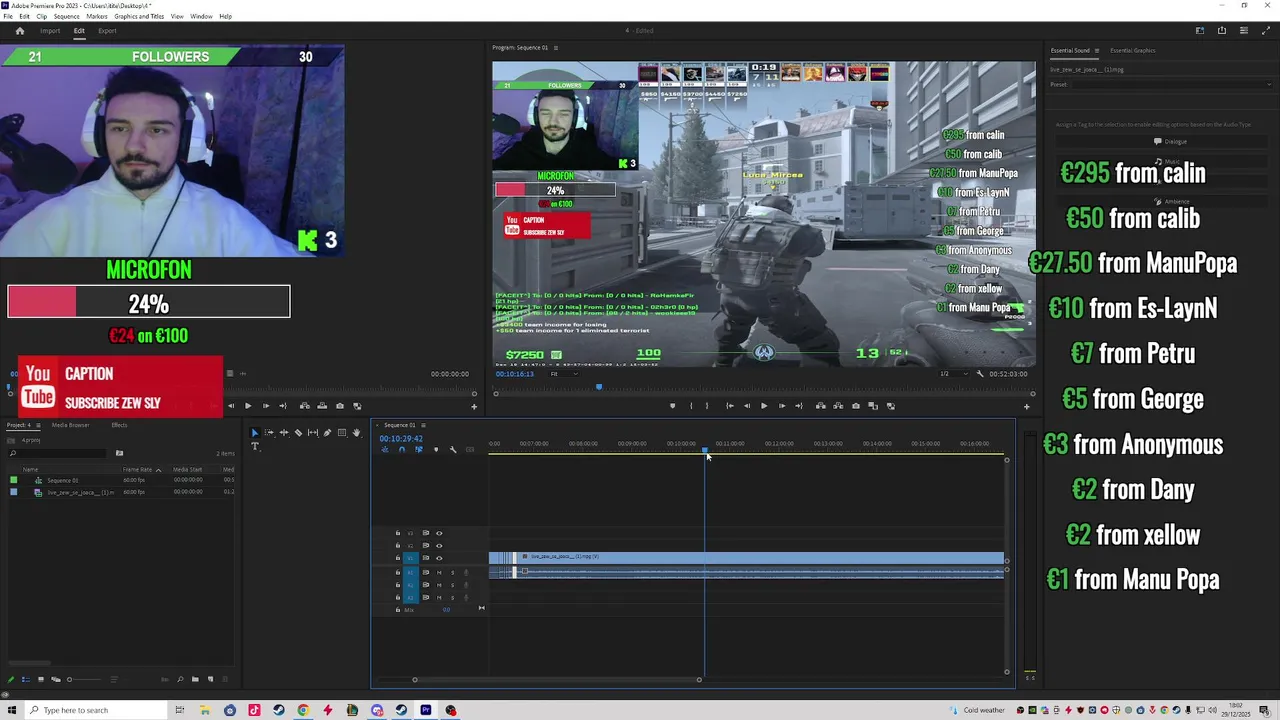Open Program monitor panel menu
The image size is (1280, 720).
click(x=556, y=48)
